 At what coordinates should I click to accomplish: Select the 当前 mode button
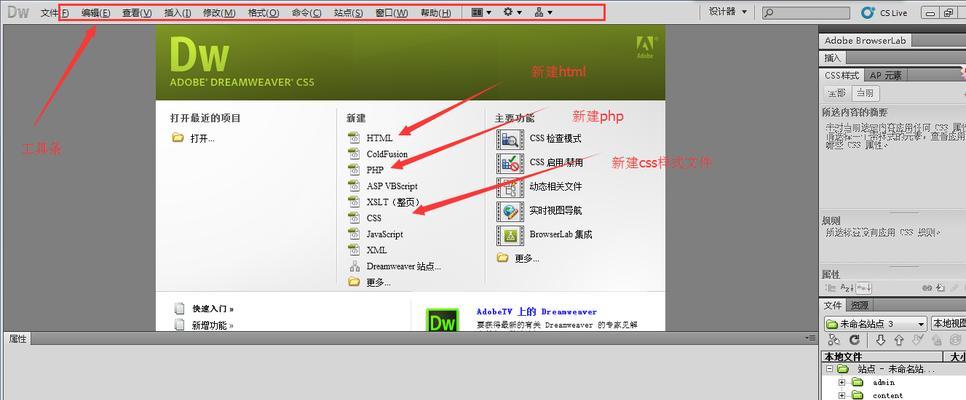pos(866,93)
